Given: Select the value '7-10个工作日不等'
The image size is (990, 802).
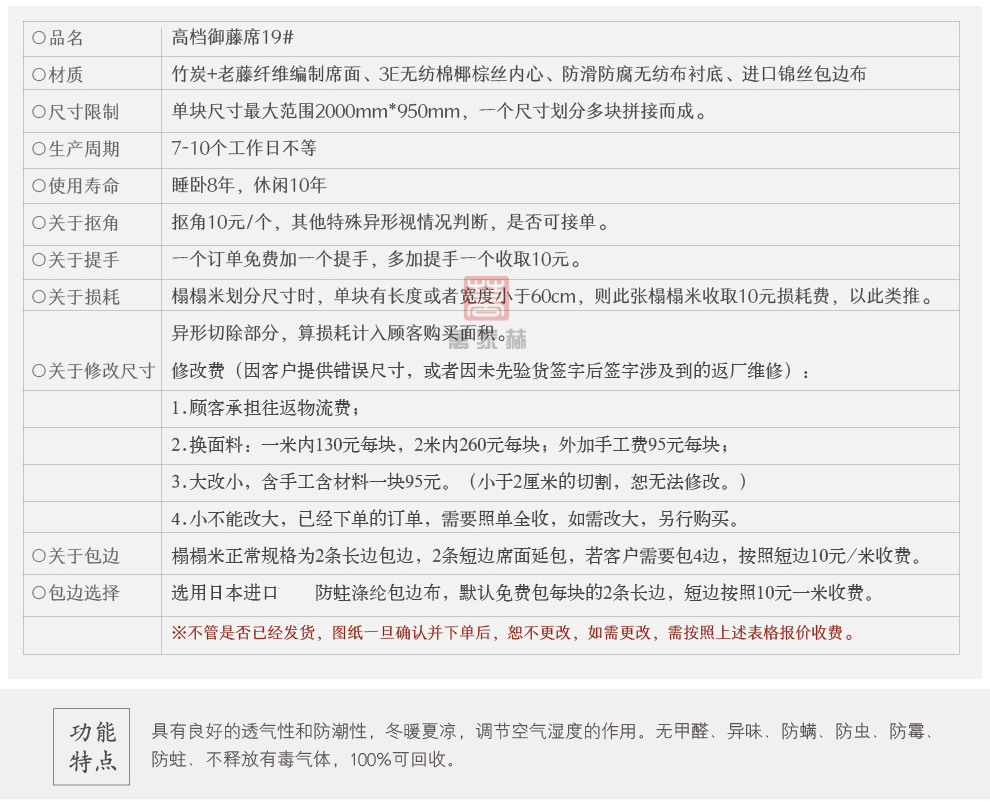Looking at the screenshot, I should tap(244, 148).
